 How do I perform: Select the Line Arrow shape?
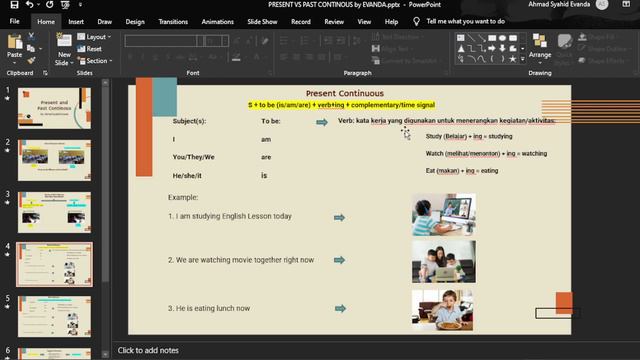482,38
